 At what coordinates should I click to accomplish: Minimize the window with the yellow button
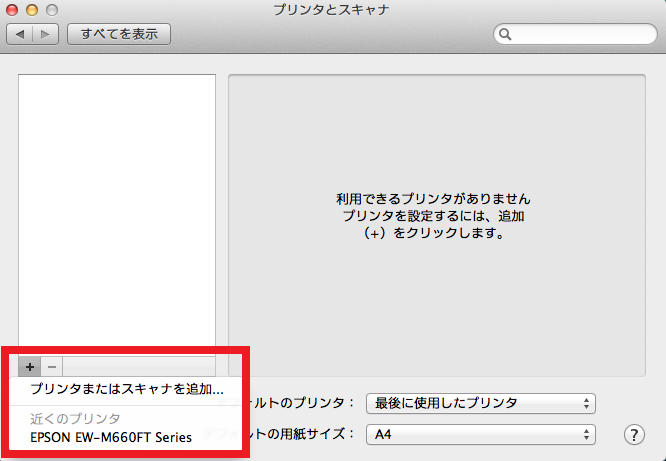click(31, 10)
